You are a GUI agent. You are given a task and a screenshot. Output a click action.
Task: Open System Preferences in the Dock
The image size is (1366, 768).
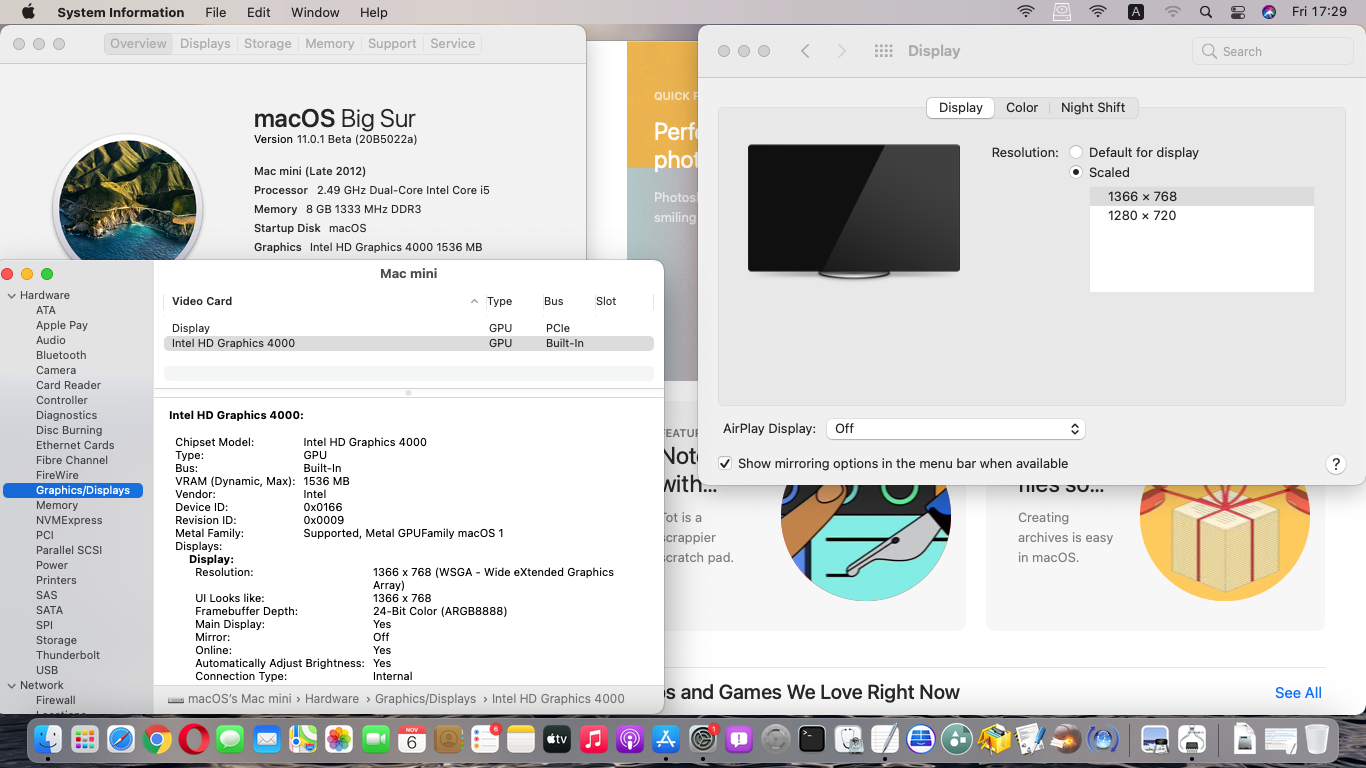click(x=703, y=740)
